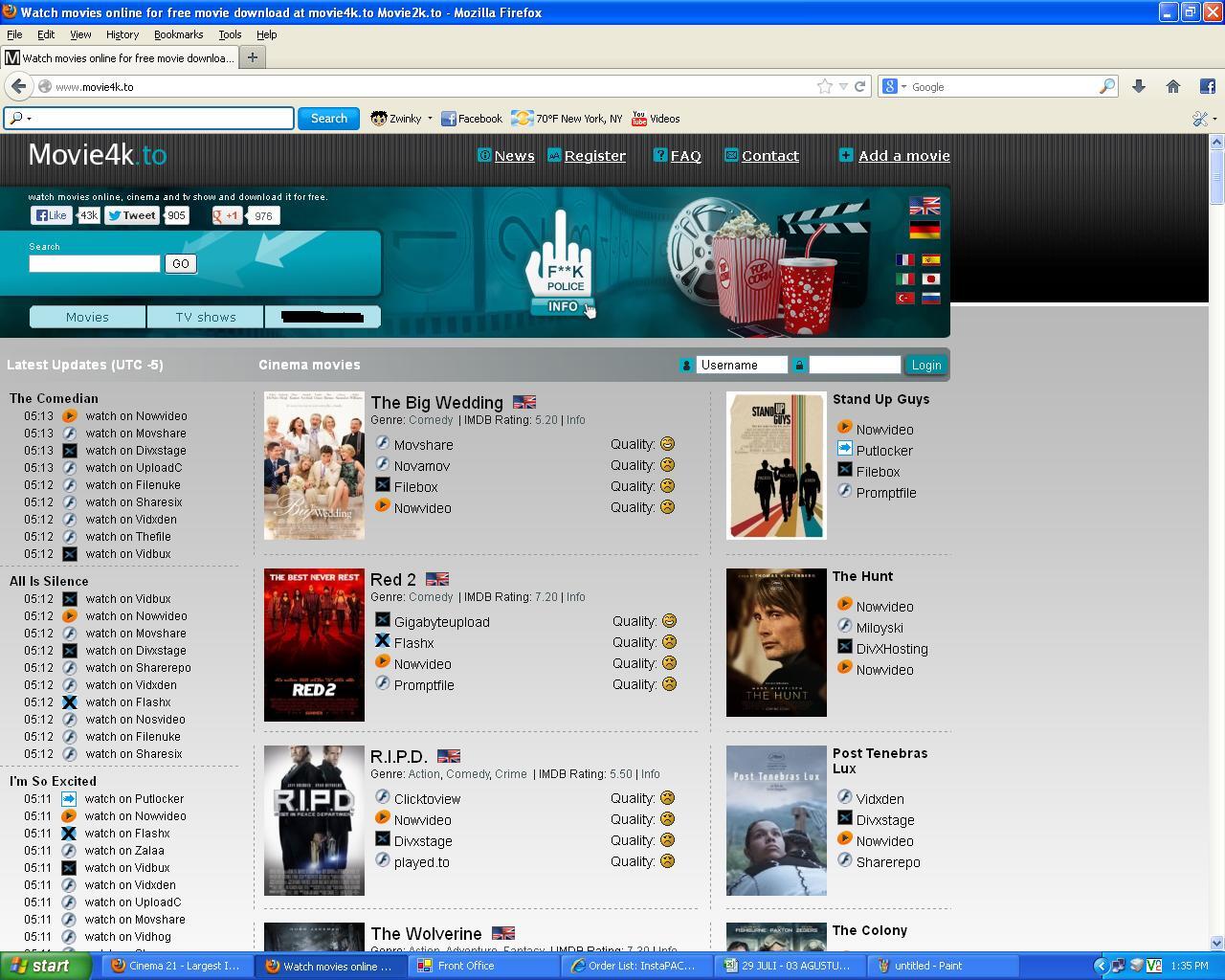Switch to Cinema 21 Firefox taskbar window
This screenshot has width=1225, height=980.
coord(178,966)
